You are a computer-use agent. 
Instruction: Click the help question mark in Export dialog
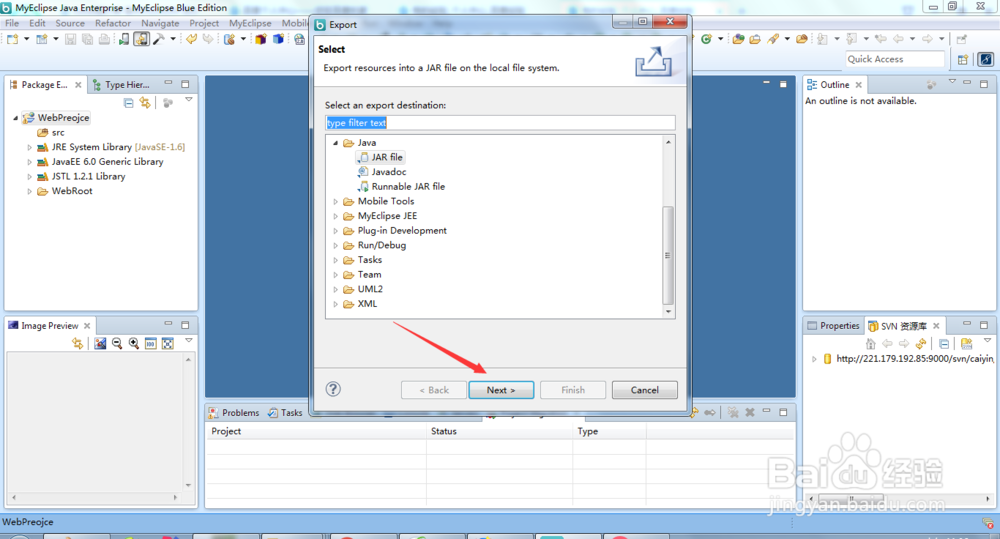coord(333,389)
